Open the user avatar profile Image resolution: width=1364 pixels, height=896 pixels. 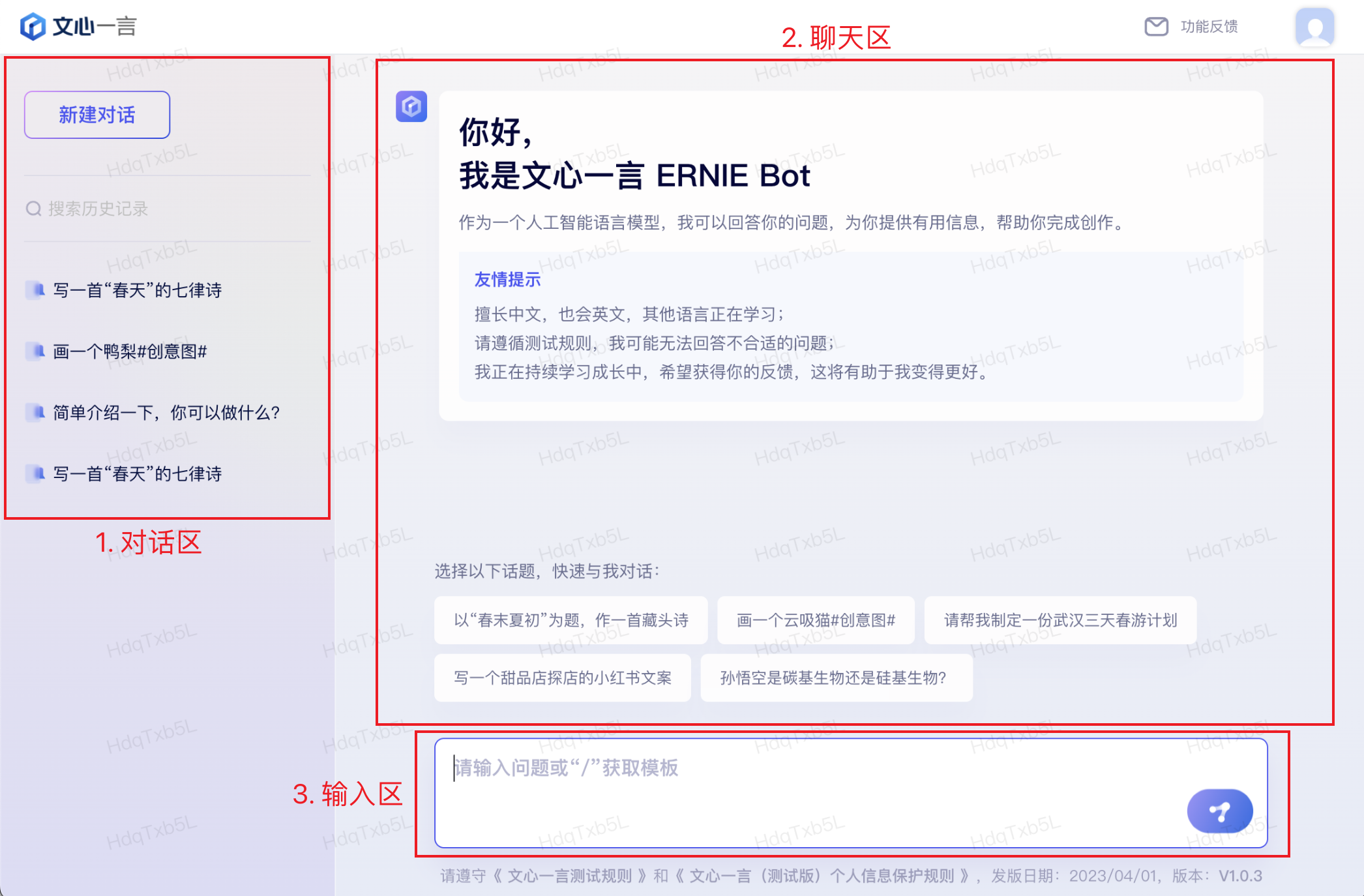[x=1314, y=27]
